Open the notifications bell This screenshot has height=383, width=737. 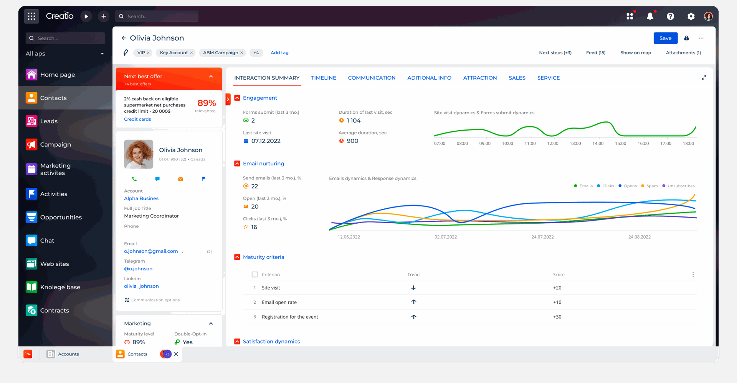[x=650, y=16]
